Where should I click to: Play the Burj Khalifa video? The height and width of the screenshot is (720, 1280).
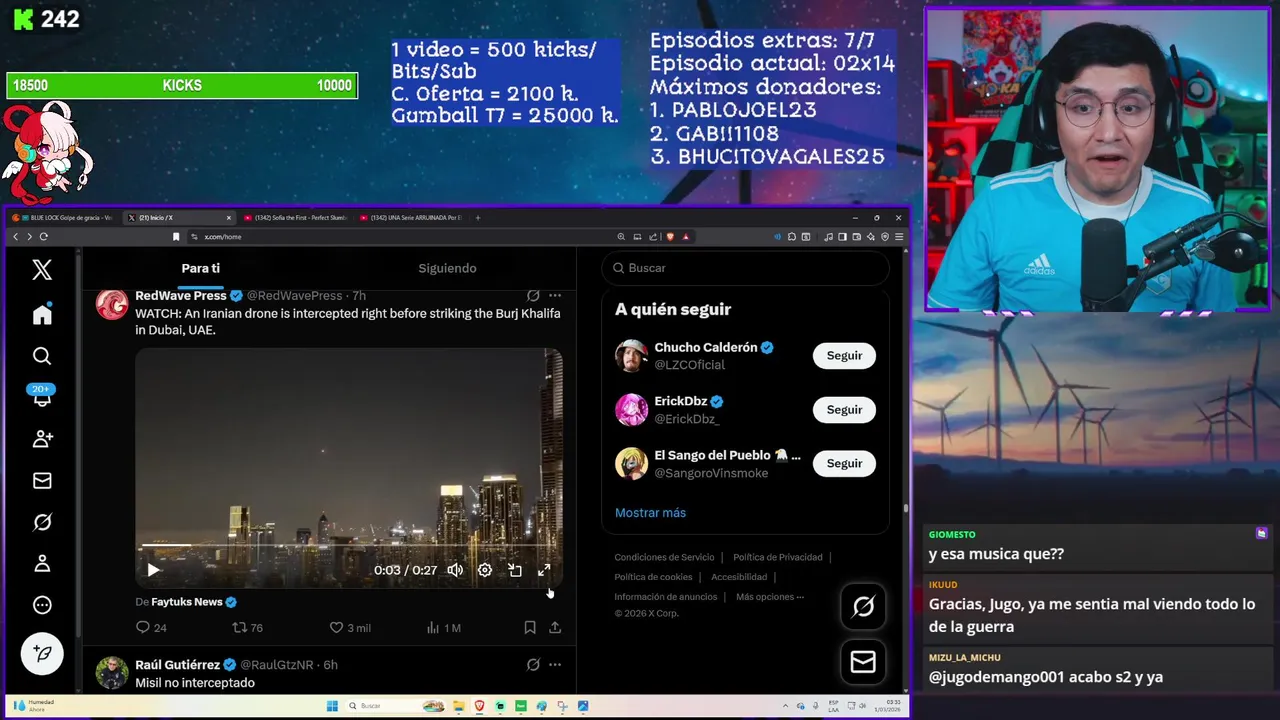point(153,570)
